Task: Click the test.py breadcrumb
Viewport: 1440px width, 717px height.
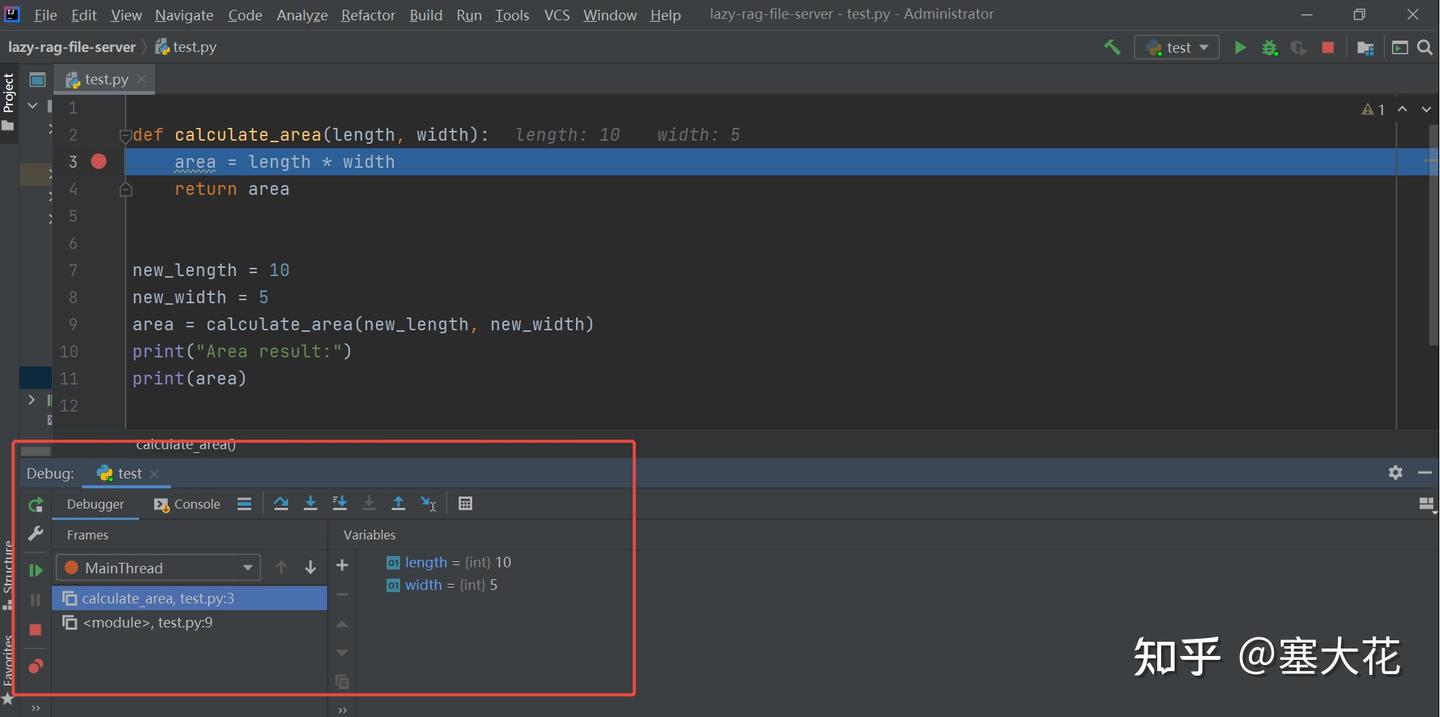Action: point(194,46)
